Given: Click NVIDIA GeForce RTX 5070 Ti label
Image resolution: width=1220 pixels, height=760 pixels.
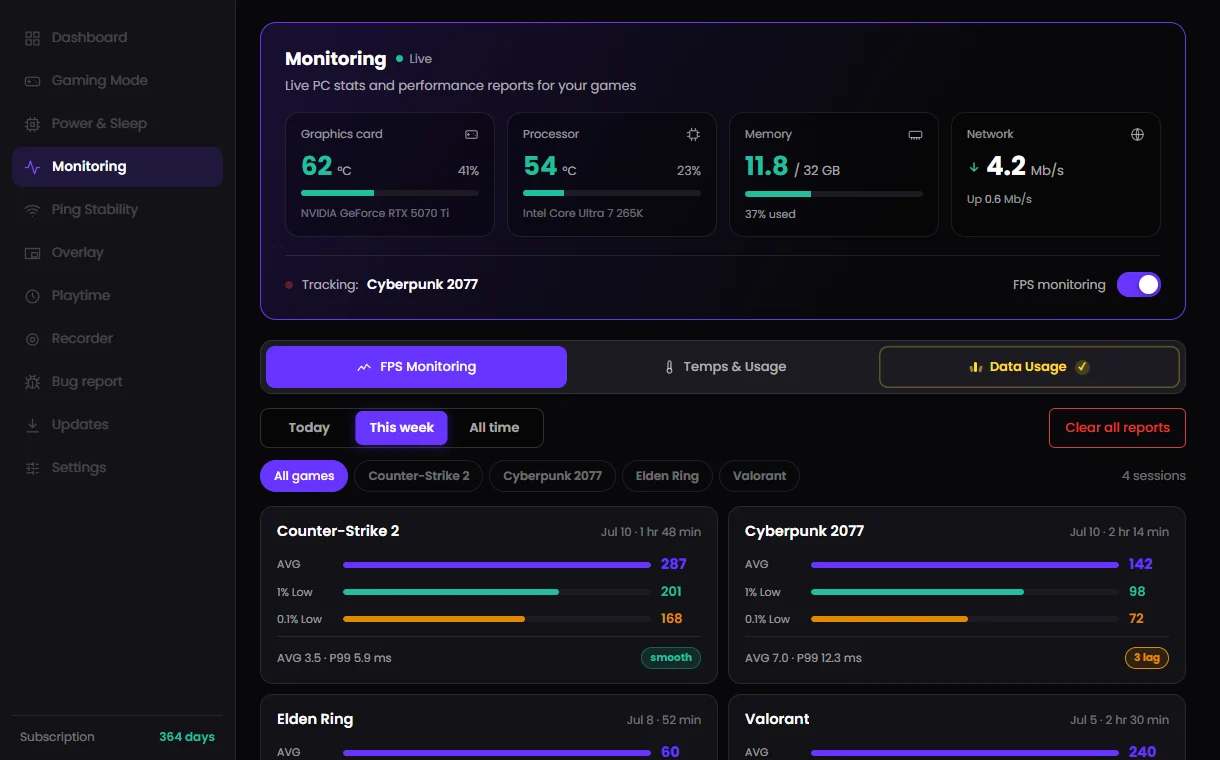Looking at the screenshot, I should coord(375,214).
